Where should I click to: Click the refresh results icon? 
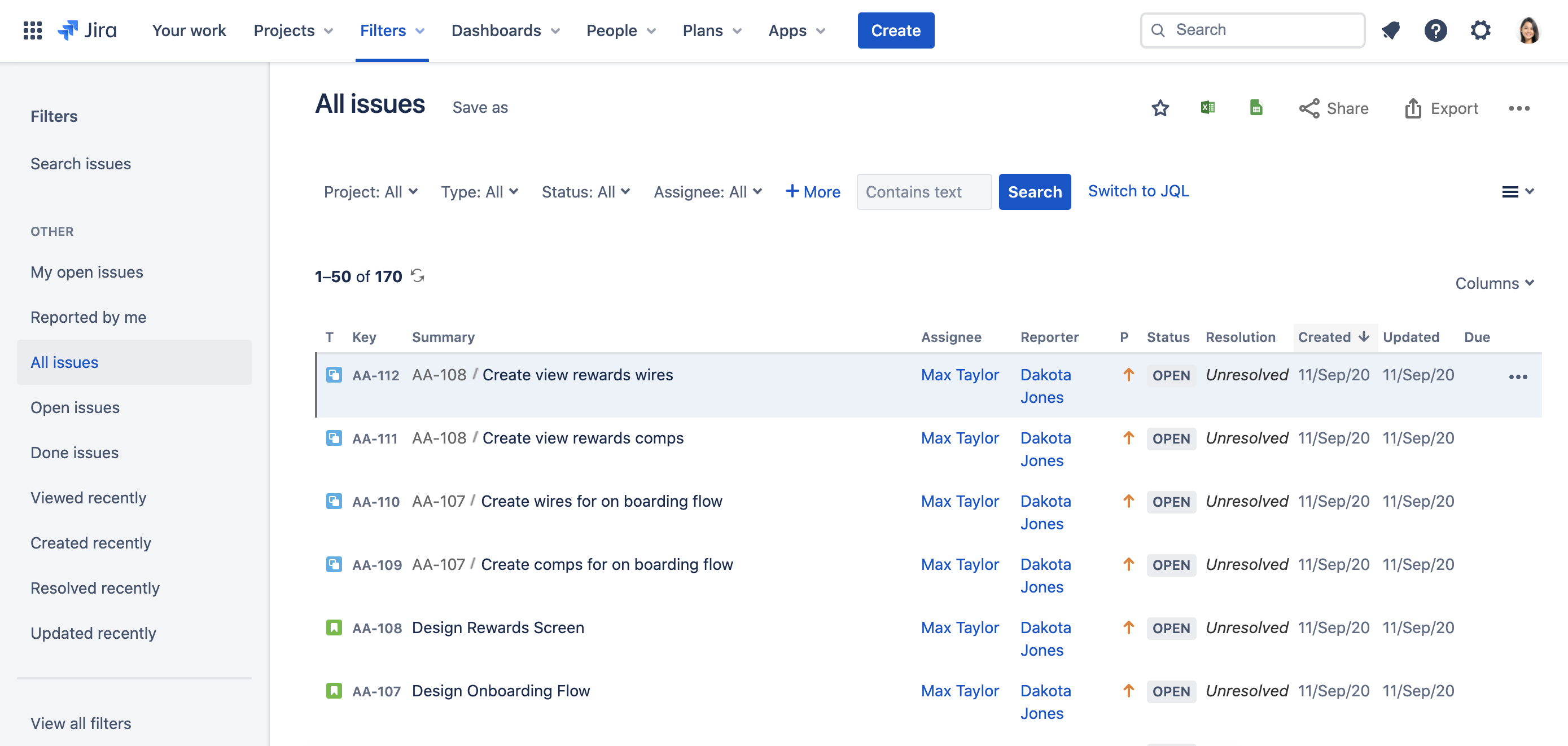point(418,275)
